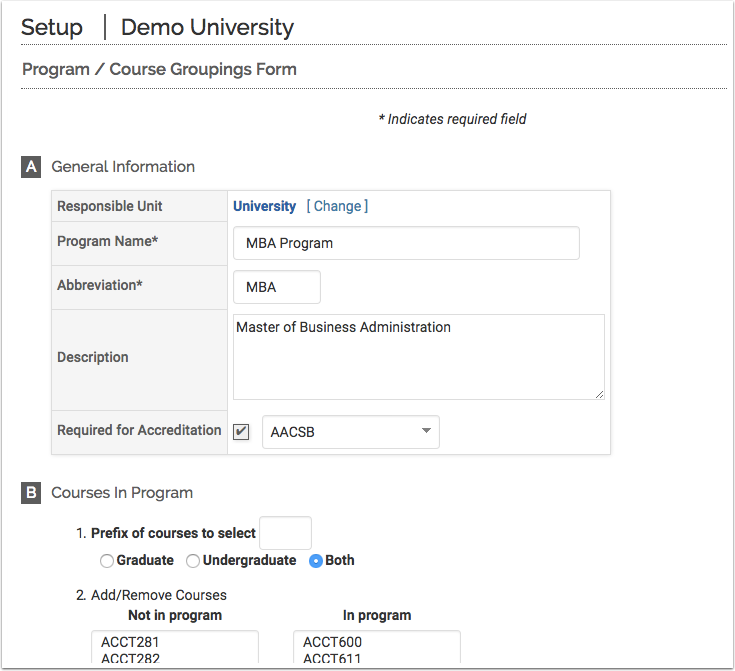Select the Both radio button
The width and height of the screenshot is (735, 671).
point(316,561)
